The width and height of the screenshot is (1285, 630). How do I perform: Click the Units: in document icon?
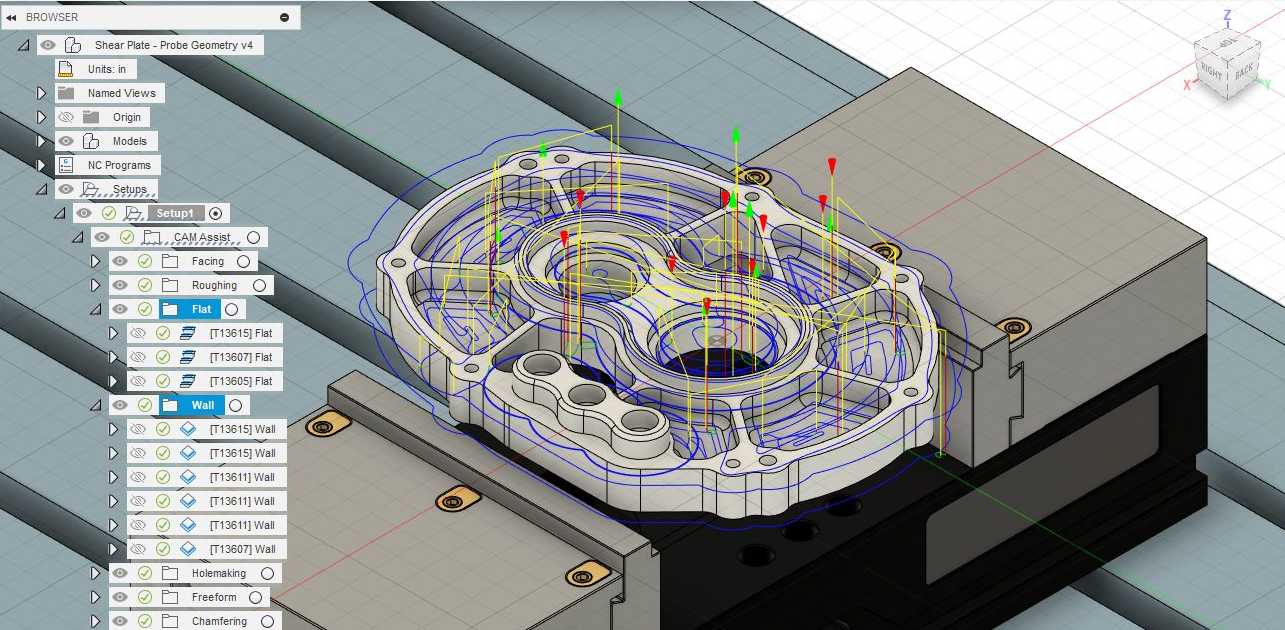click(66, 69)
